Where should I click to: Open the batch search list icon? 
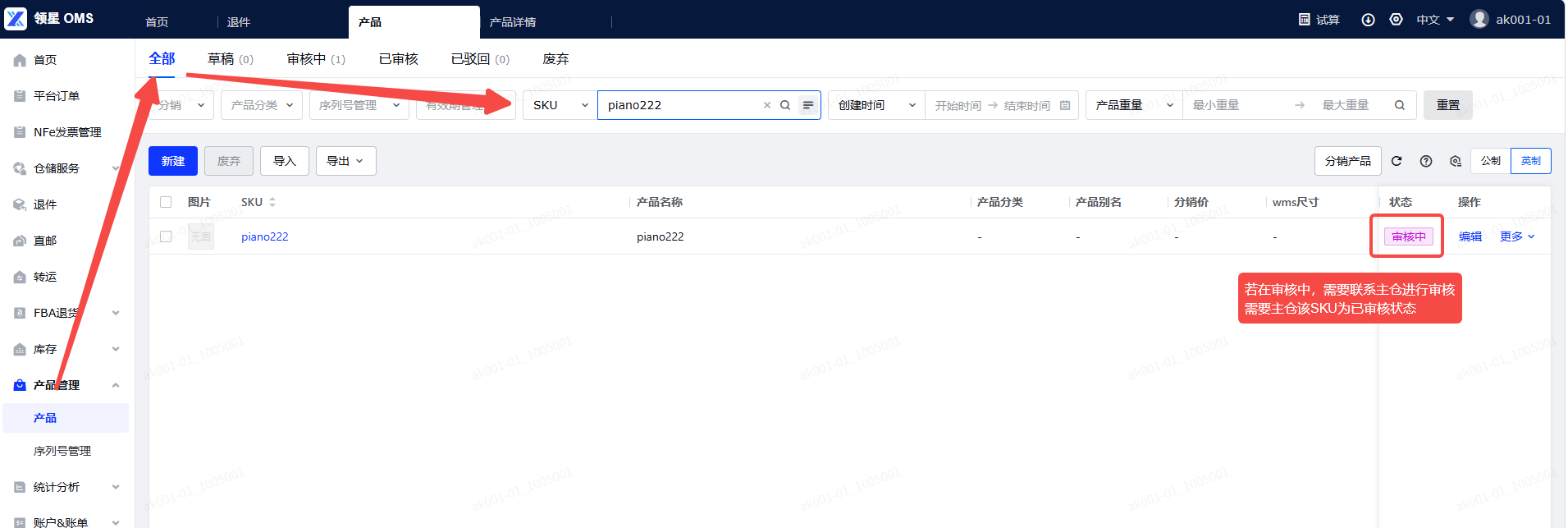[808, 105]
